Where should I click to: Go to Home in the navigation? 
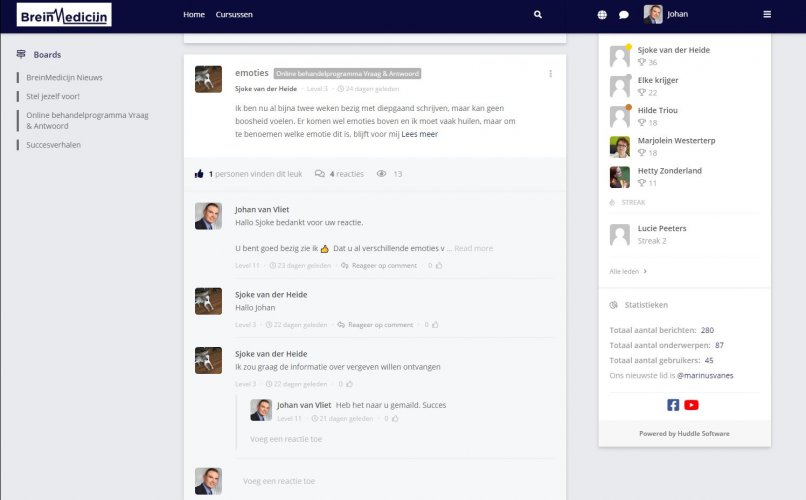point(194,15)
